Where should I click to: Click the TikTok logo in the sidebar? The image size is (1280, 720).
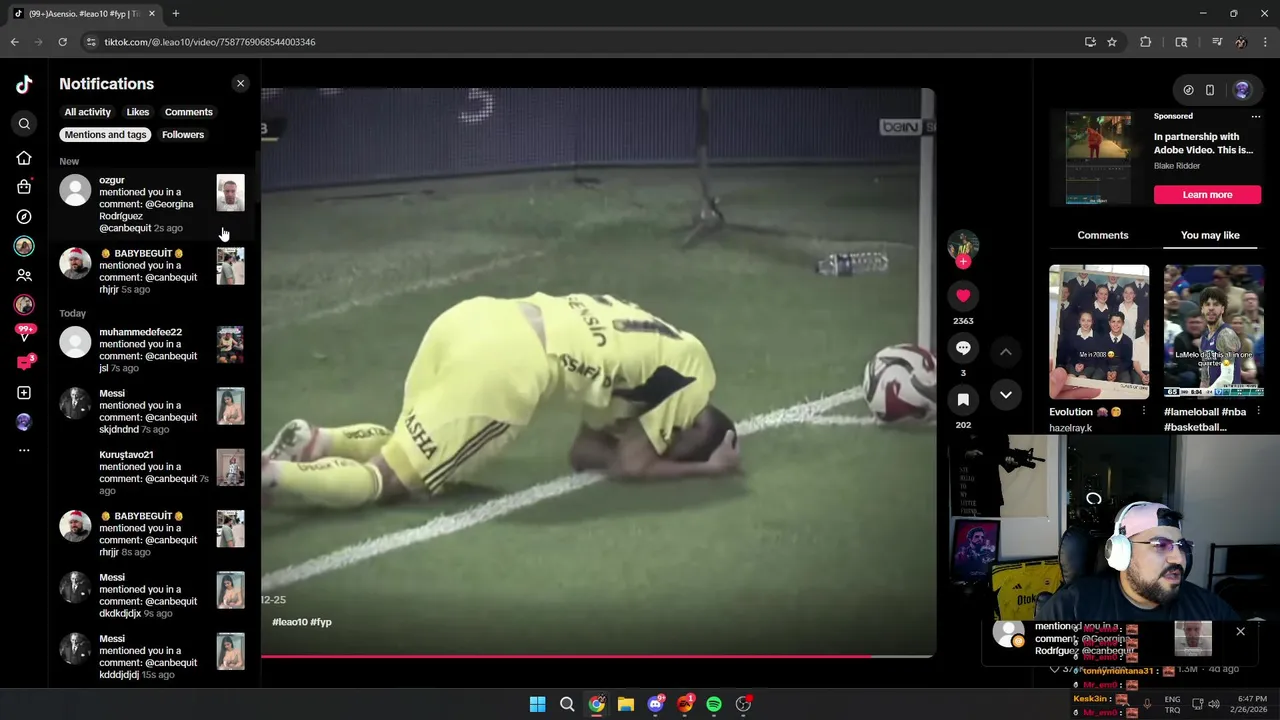coord(24,85)
